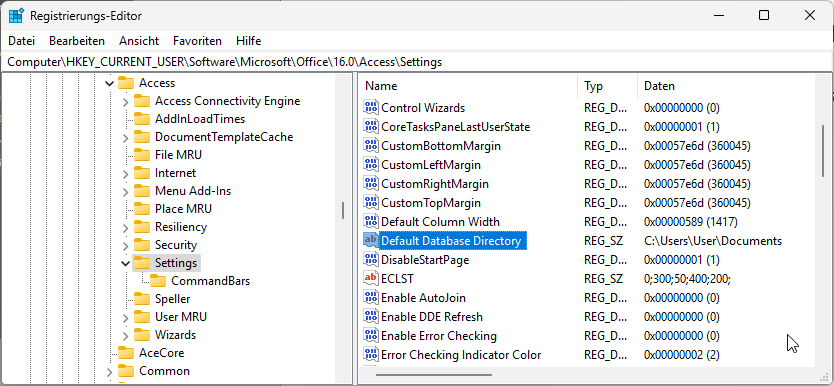Viewport: 834px width, 386px height.
Task: Click the C:\Users\User\Documents data value
Action: [713, 241]
